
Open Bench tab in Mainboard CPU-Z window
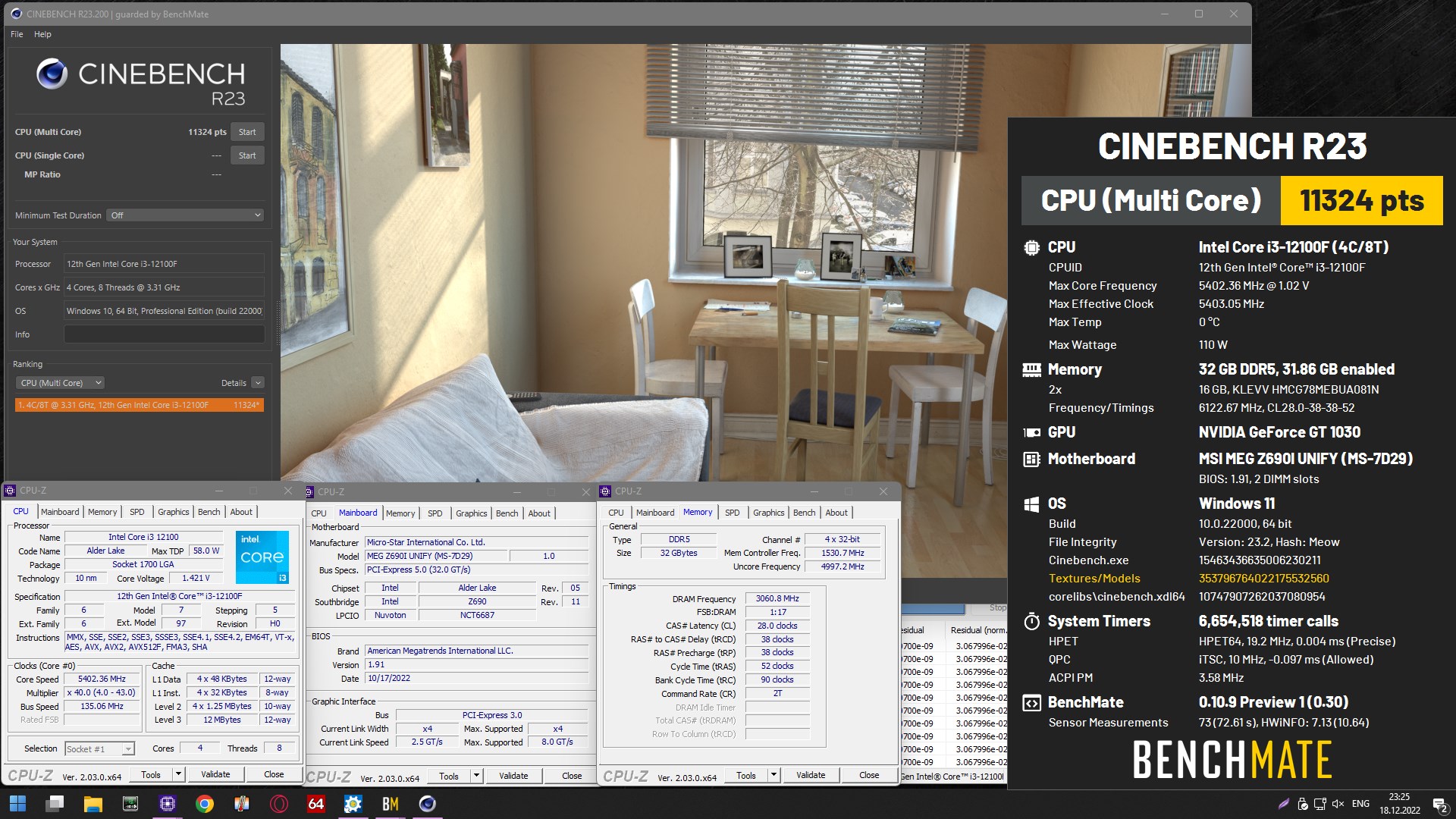(507, 513)
